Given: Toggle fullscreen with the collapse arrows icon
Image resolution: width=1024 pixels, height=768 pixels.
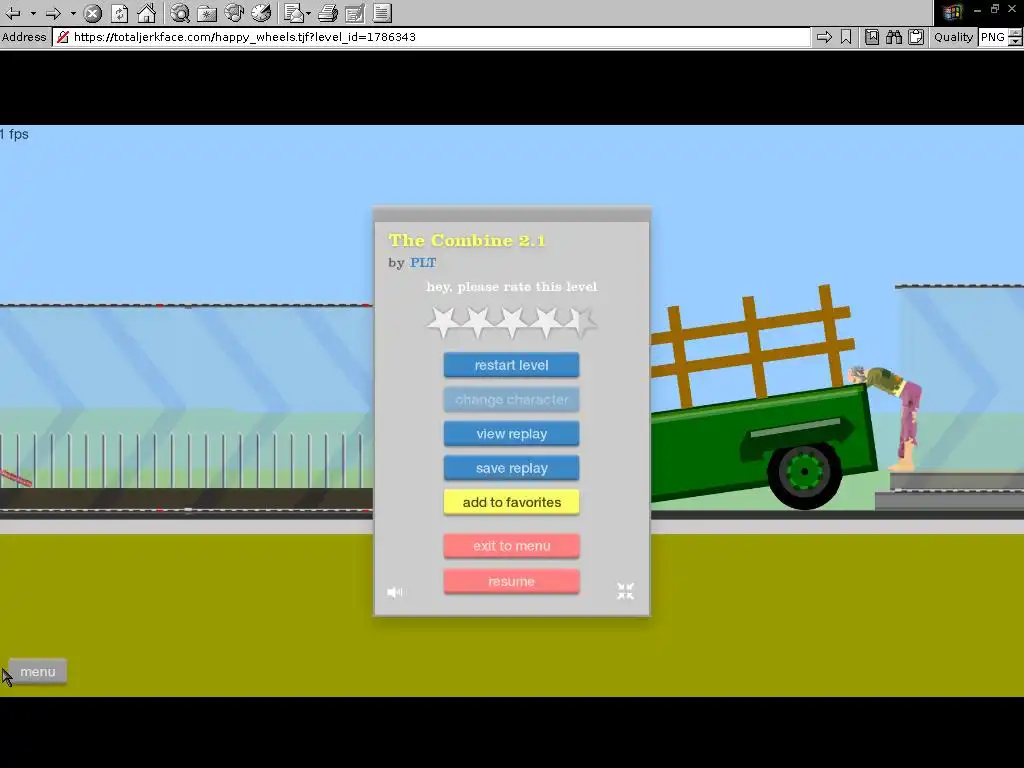Looking at the screenshot, I should [x=625, y=591].
